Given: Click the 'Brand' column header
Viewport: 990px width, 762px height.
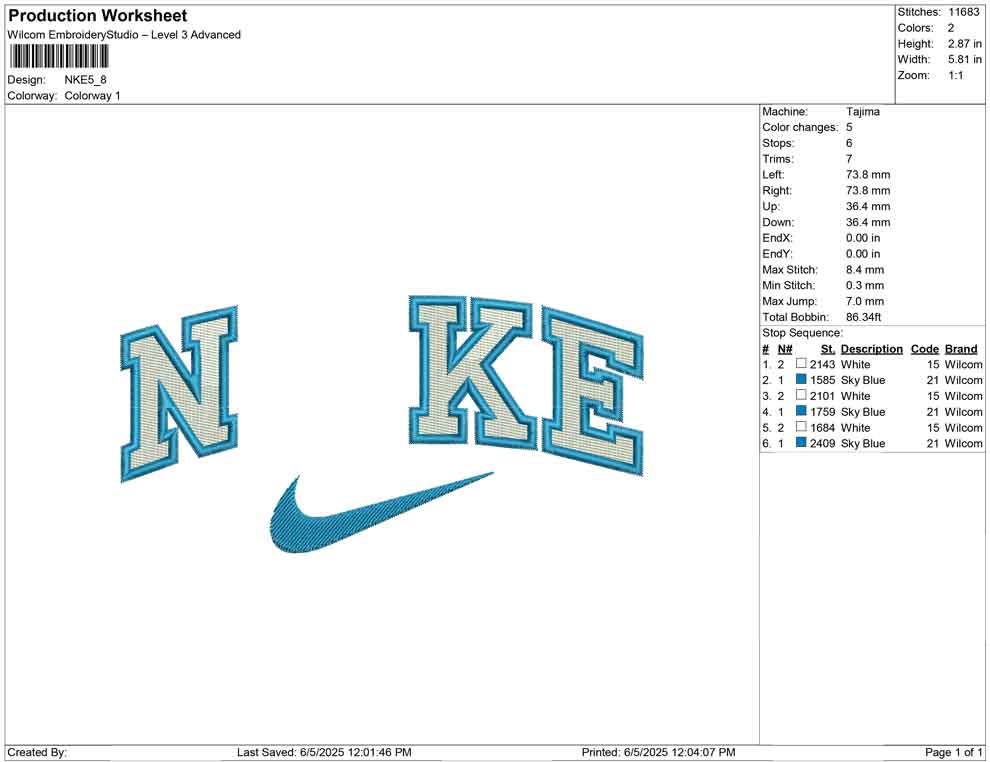Looking at the screenshot, I should point(961,348).
